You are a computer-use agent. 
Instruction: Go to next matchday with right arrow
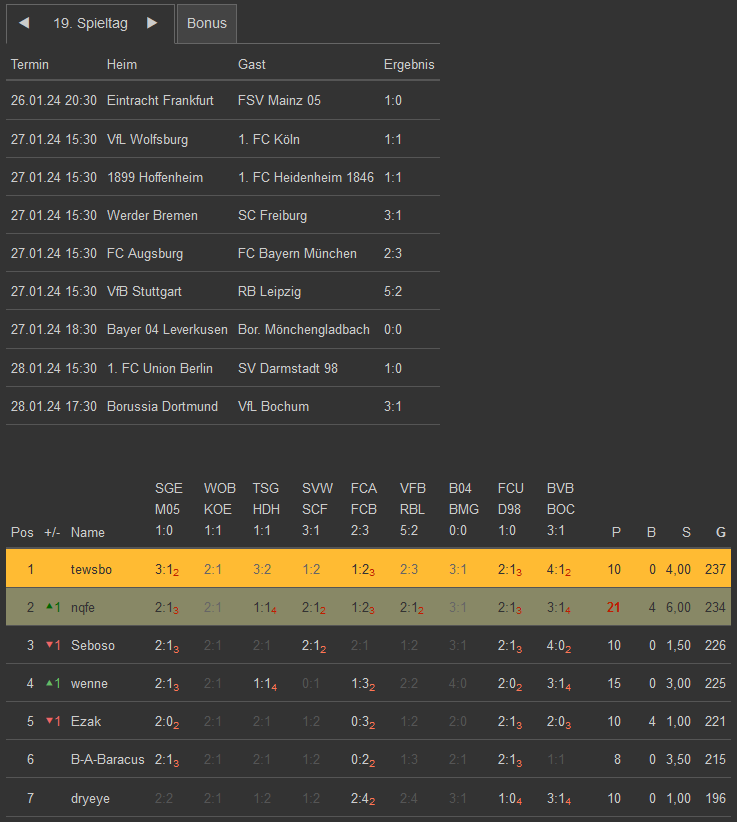[152, 23]
